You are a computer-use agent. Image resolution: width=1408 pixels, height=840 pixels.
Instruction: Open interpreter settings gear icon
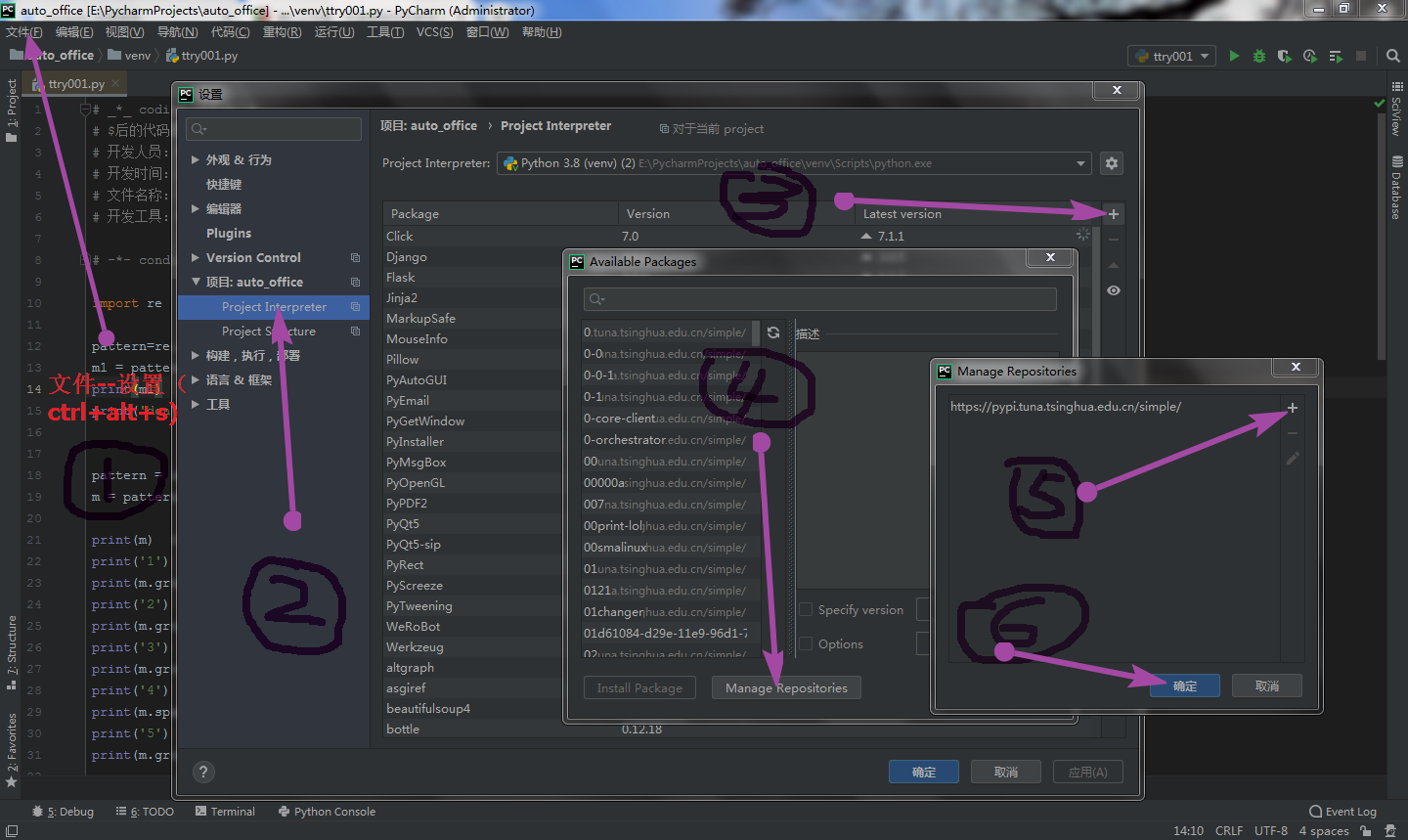(x=1112, y=163)
